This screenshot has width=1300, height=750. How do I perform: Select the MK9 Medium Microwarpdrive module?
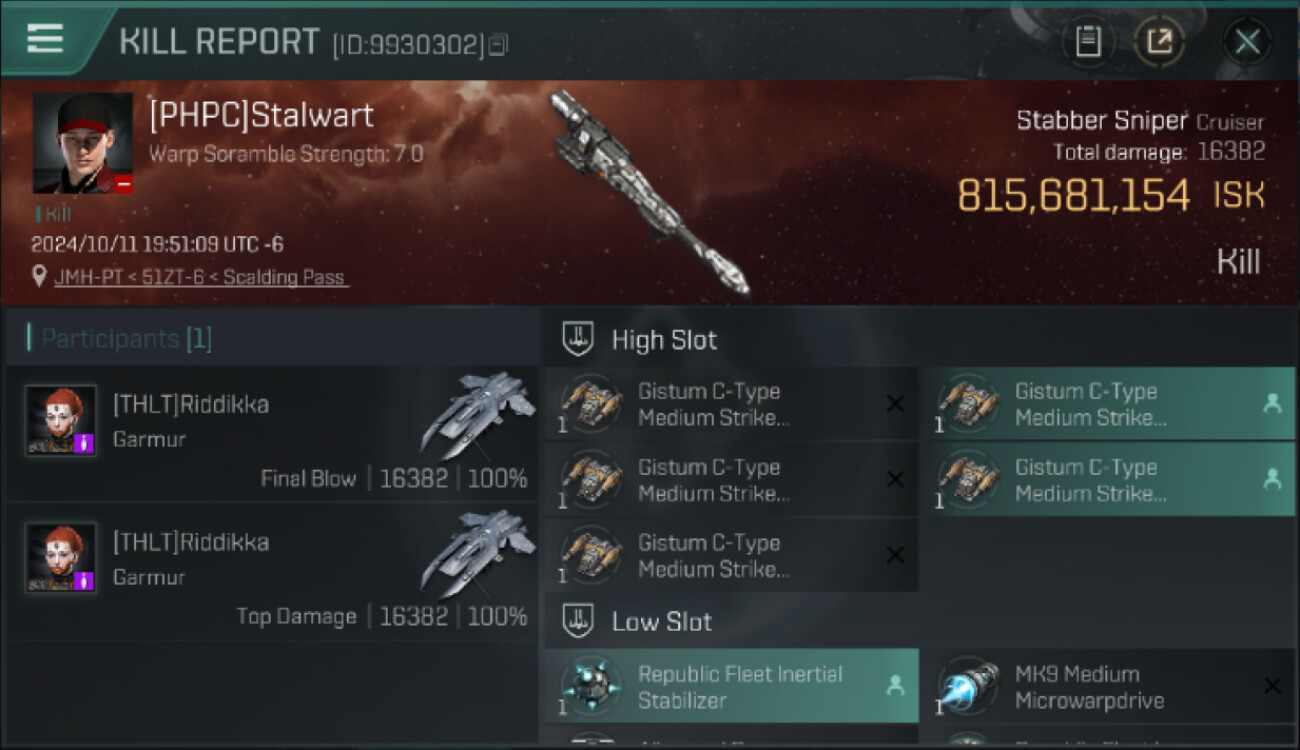pyautogui.click(x=1109, y=686)
